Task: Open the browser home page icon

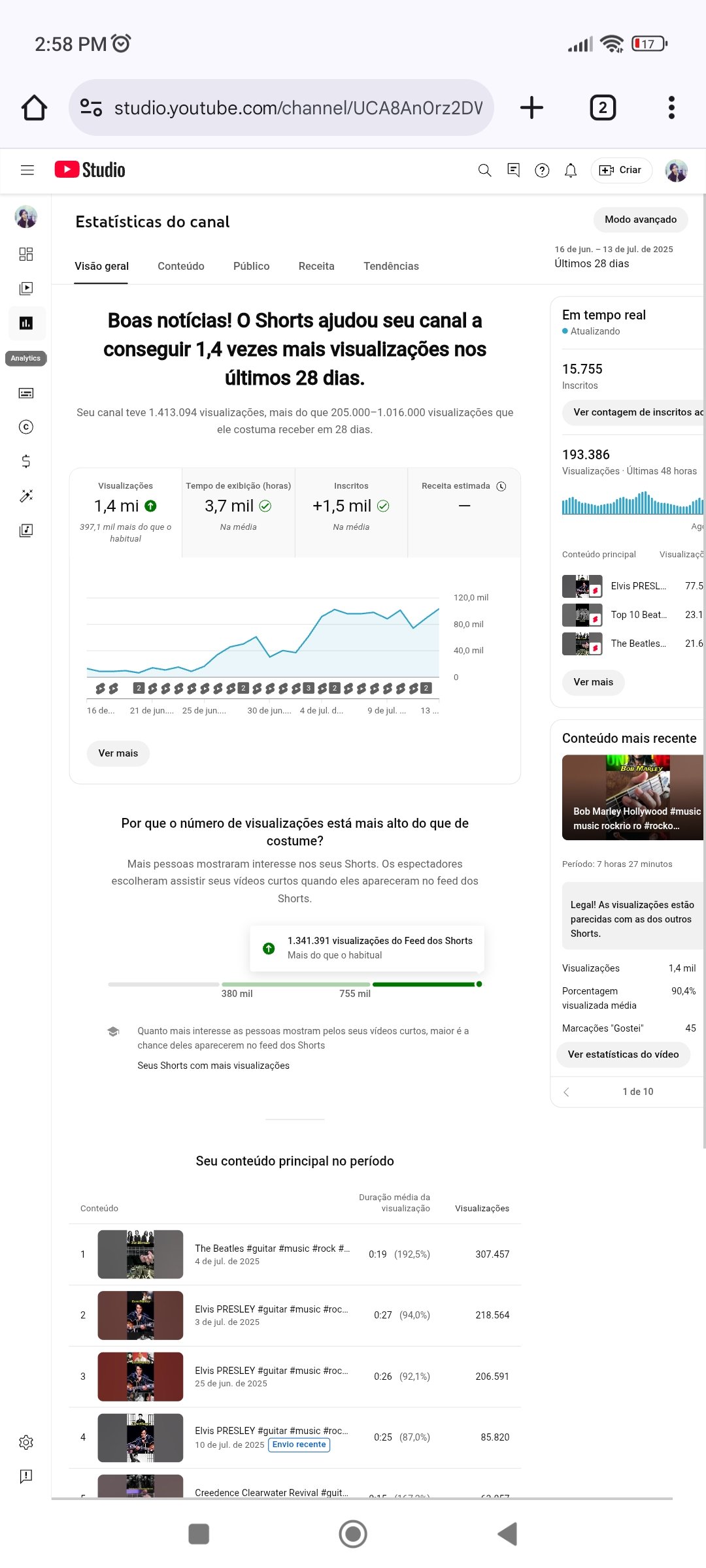Action: pos(34,108)
